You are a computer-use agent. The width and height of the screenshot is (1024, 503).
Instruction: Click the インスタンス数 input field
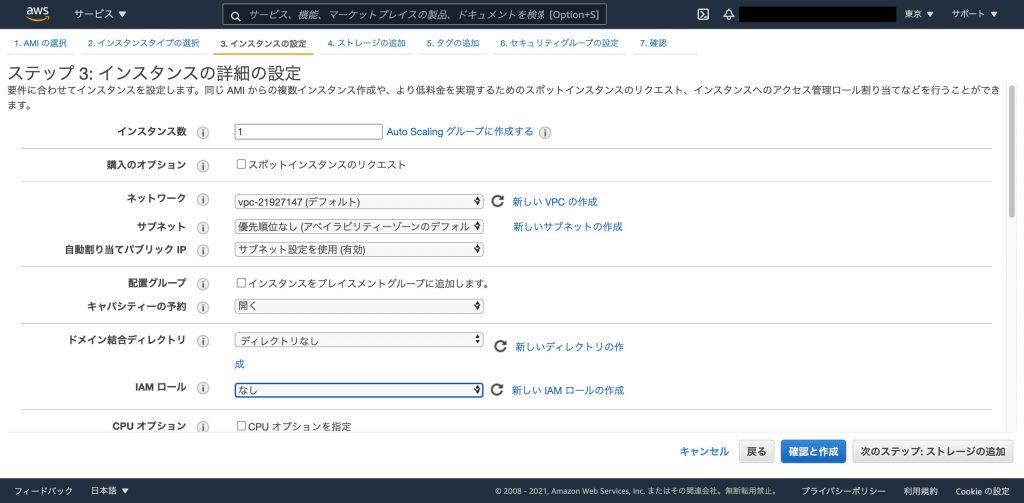coord(308,132)
